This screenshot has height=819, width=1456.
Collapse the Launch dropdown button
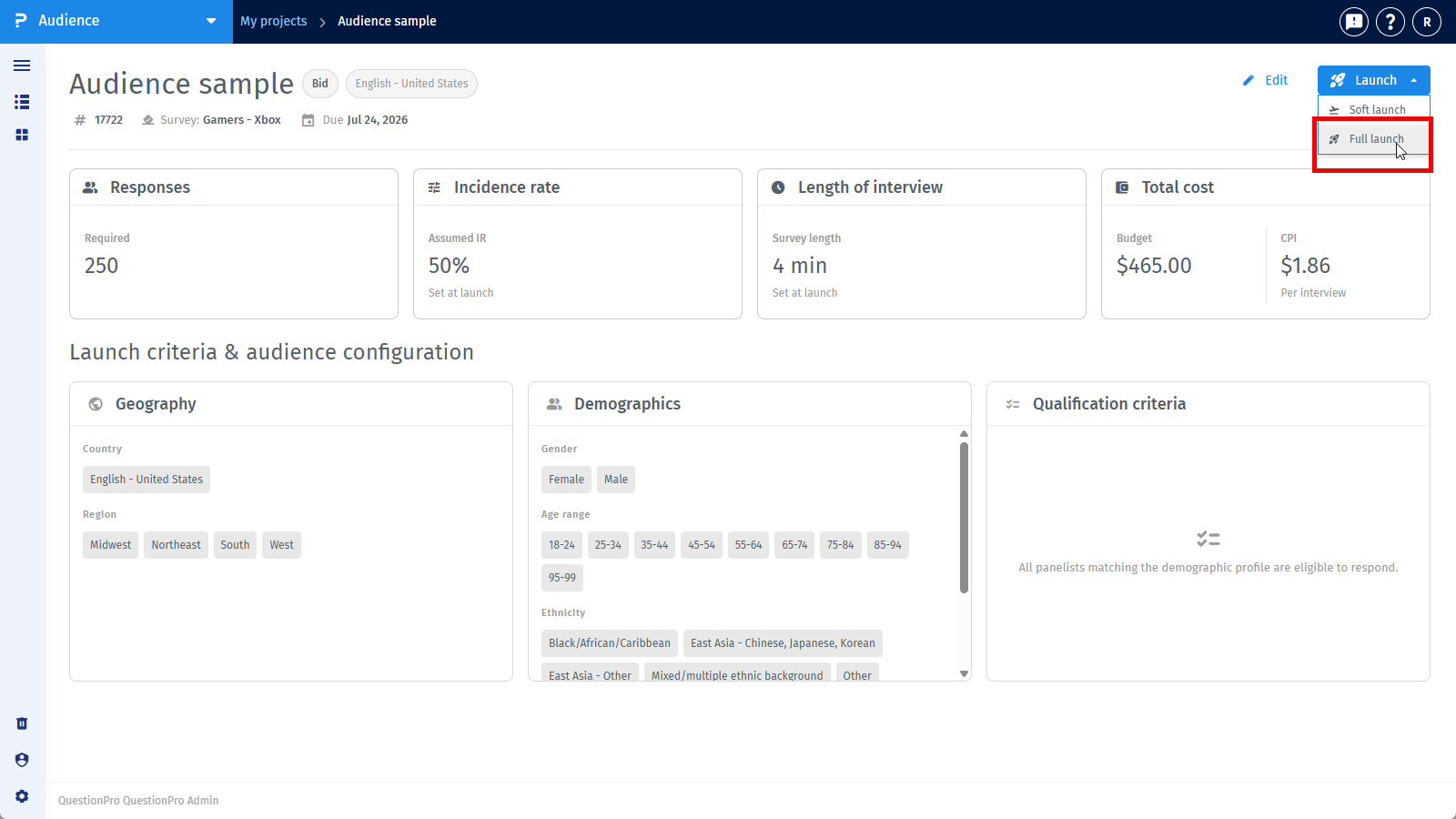1374,80
